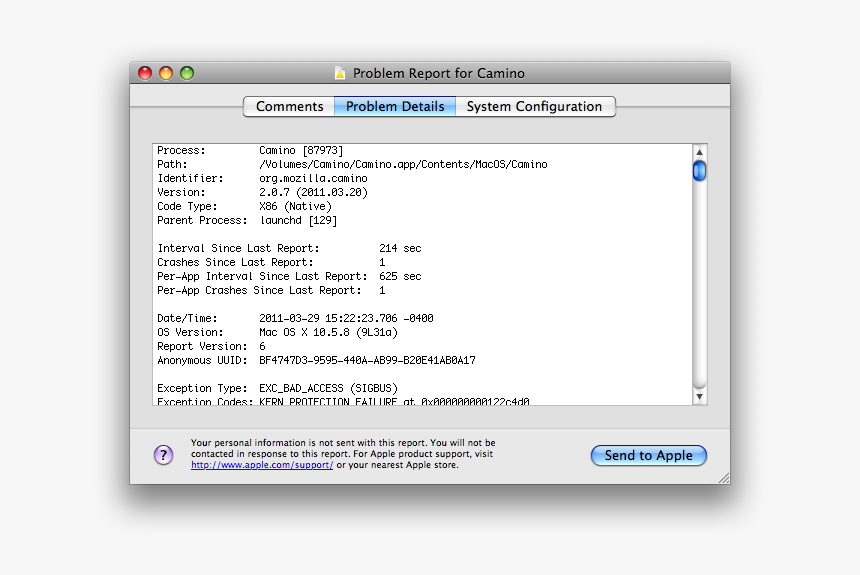Click the '214 sec' interval value
Image resolution: width=860 pixels, height=575 pixels.
(400, 249)
